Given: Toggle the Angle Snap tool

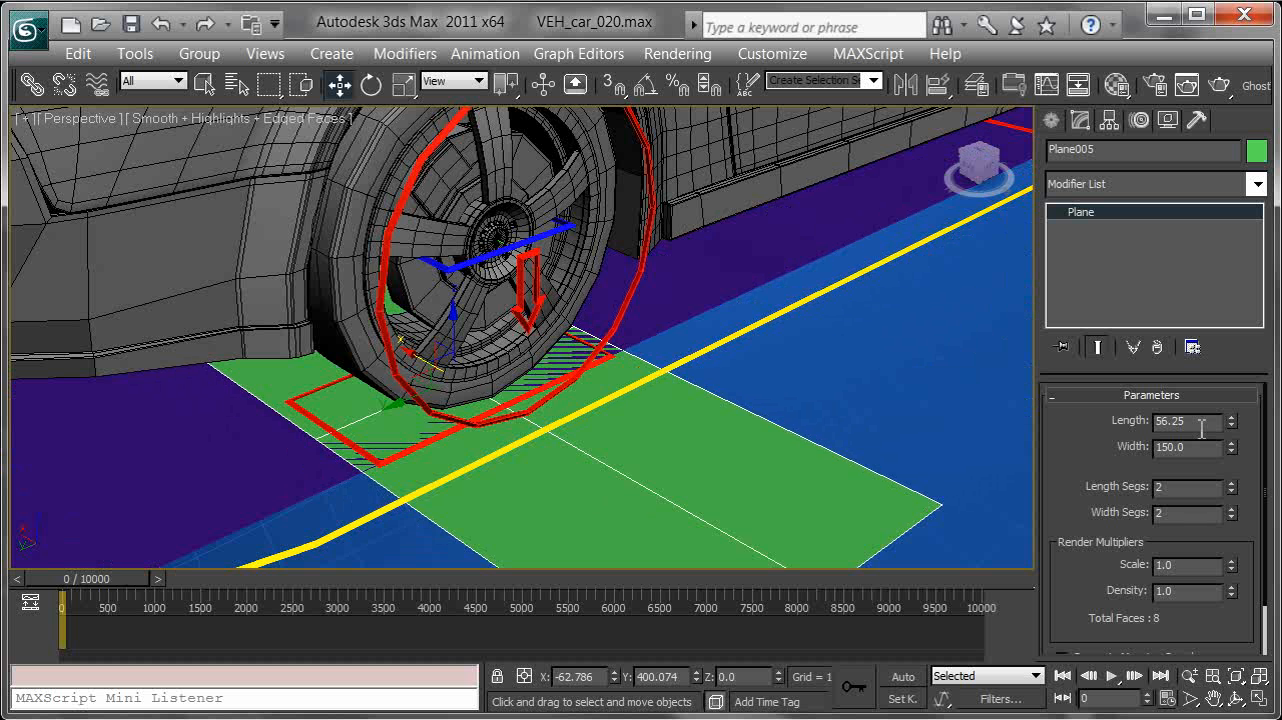Looking at the screenshot, I should click(x=645, y=85).
